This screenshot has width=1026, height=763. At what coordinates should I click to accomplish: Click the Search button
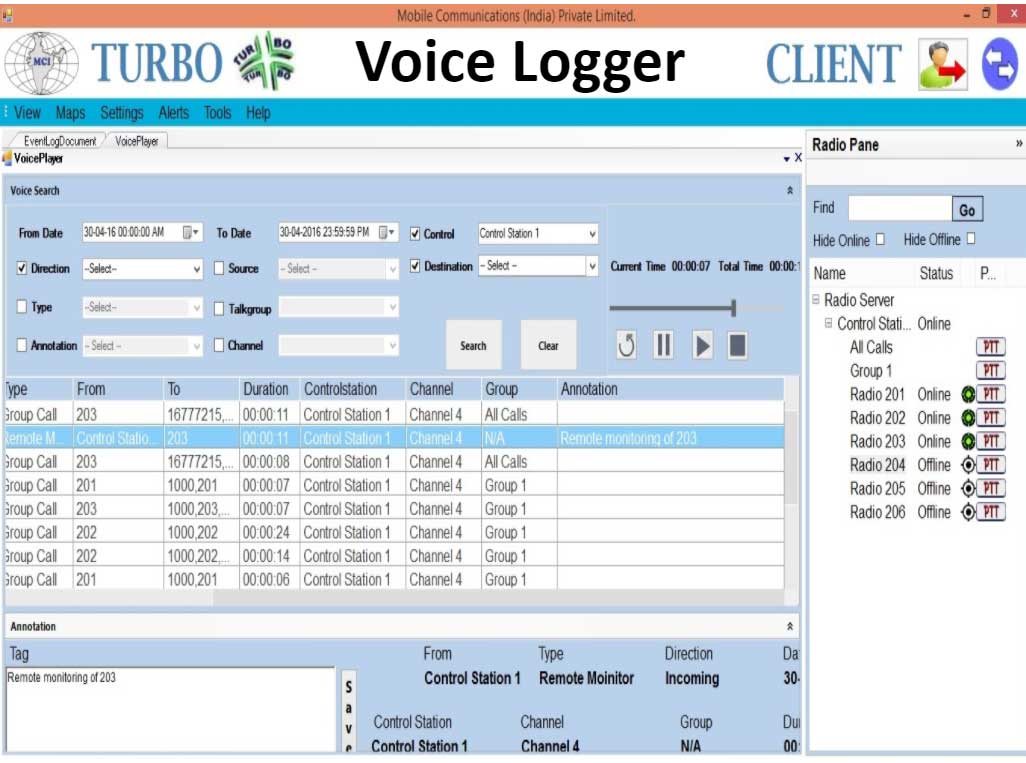[473, 345]
